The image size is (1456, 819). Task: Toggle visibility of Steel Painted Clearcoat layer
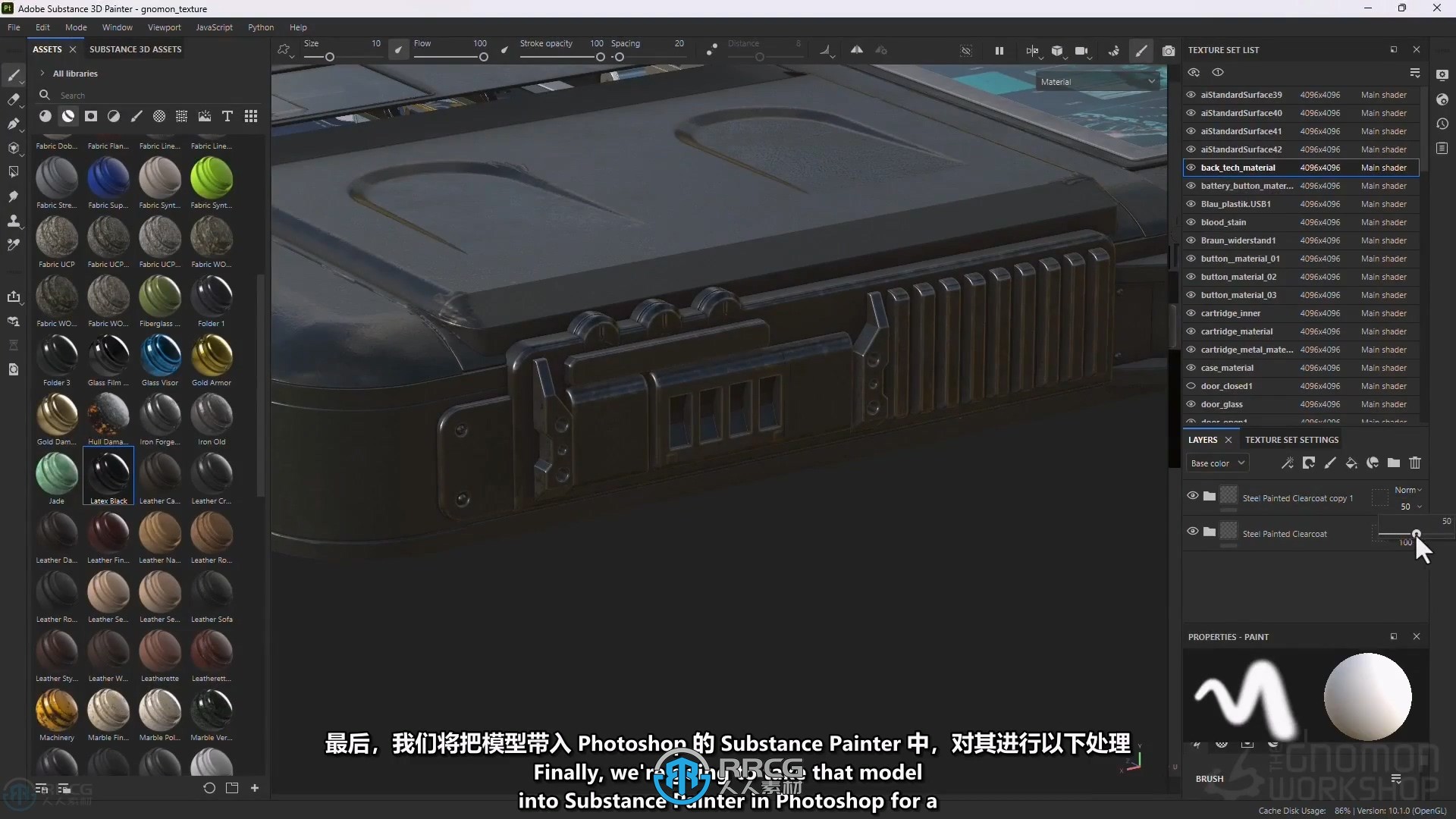click(x=1191, y=532)
